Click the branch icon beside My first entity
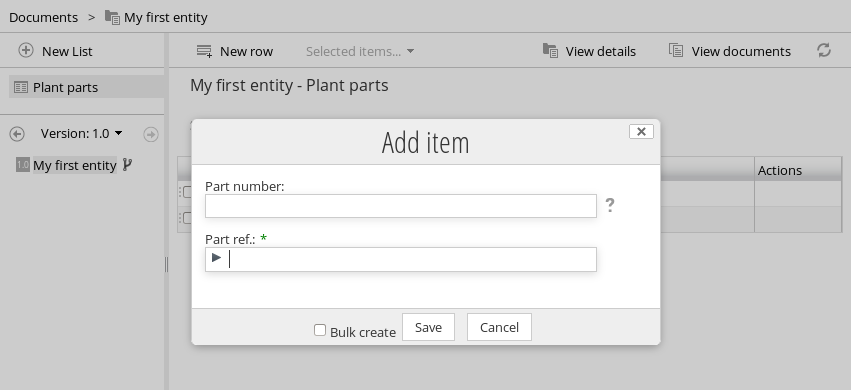The width and height of the screenshot is (851, 390). (127, 164)
